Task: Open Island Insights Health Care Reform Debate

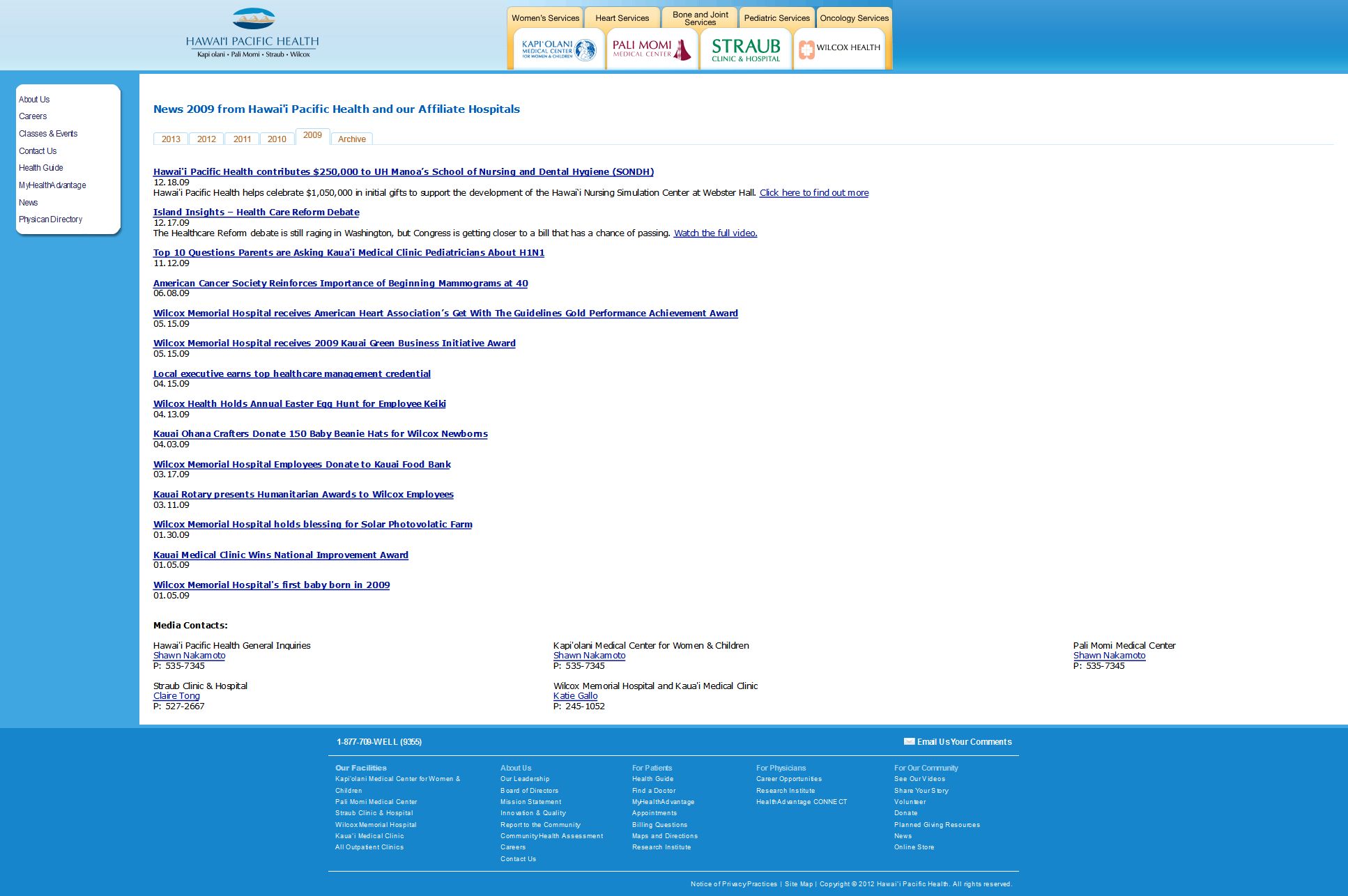Action: tap(256, 213)
